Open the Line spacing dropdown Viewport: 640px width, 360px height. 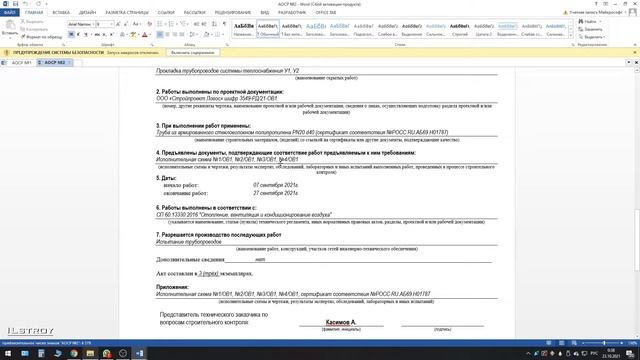point(193,35)
